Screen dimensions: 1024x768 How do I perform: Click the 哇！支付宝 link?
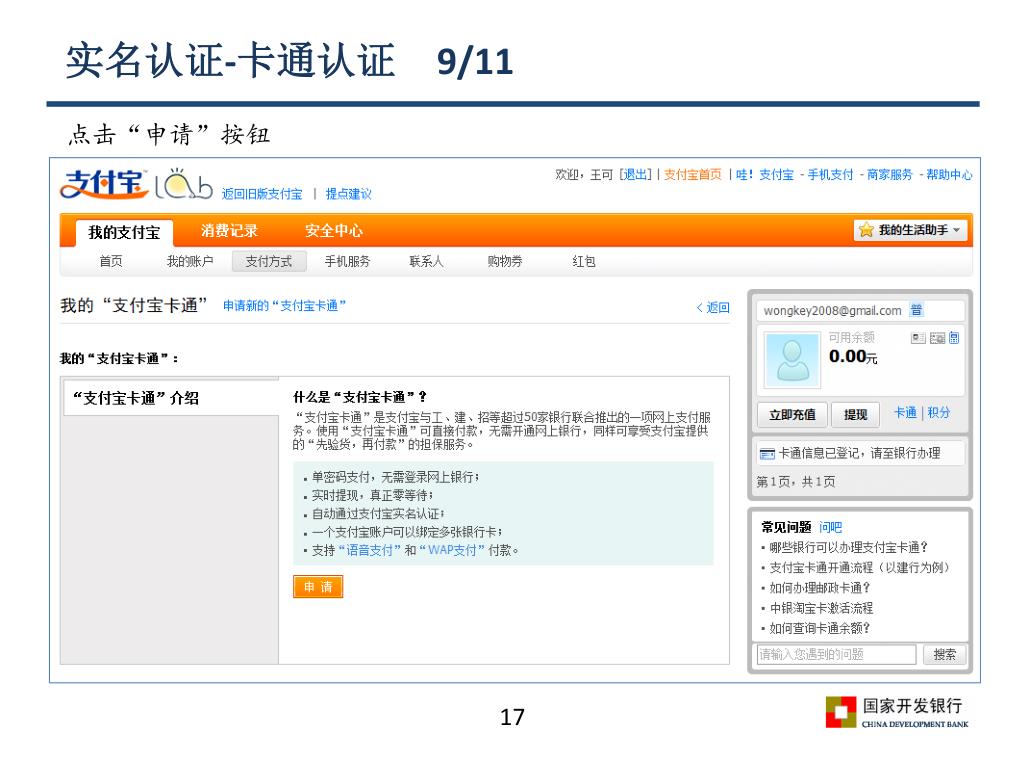click(x=764, y=174)
